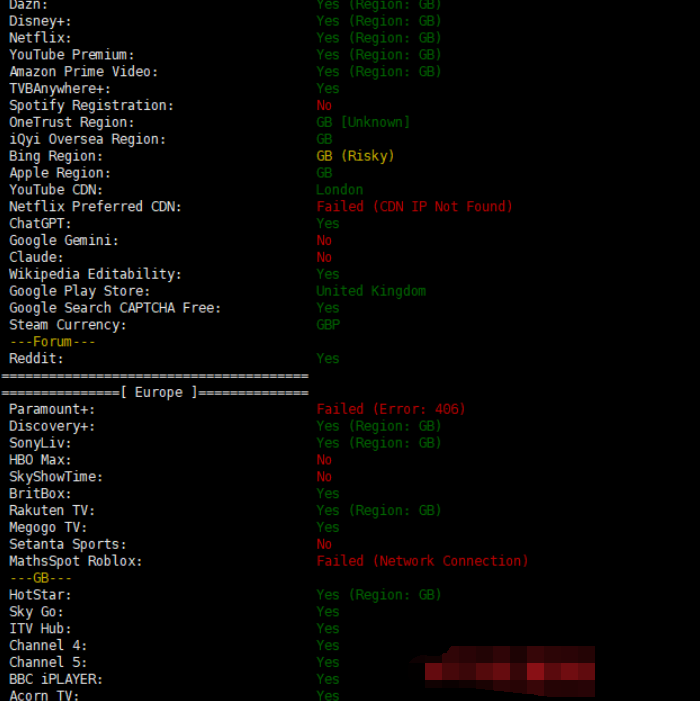This screenshot has width=700, height=701.
Task: Click the '---Forum---' heading
Action: [x=52, y=342]
